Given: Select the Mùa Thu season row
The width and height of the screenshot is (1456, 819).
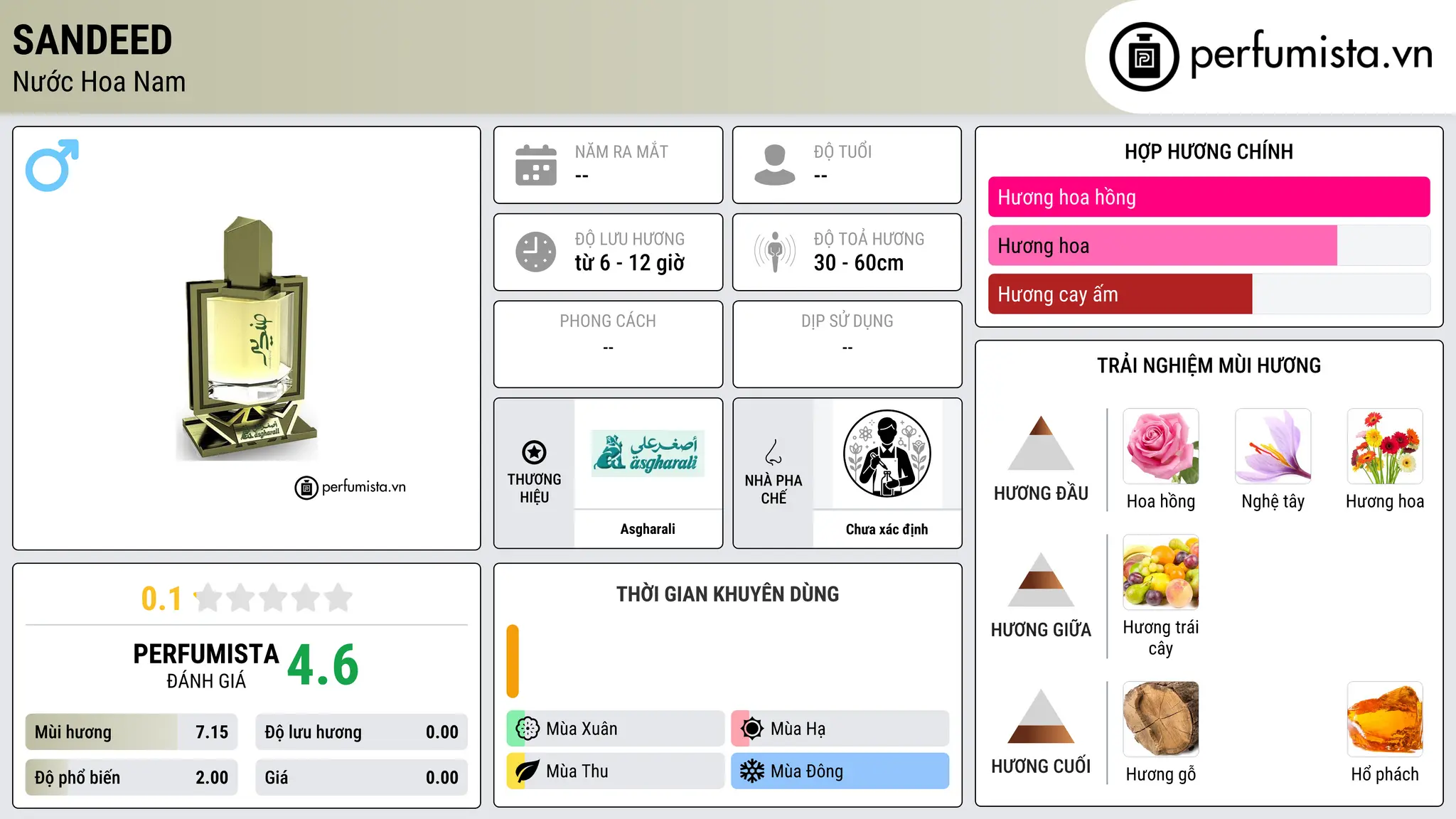Looking at the screenshot, I should [616, 771].
